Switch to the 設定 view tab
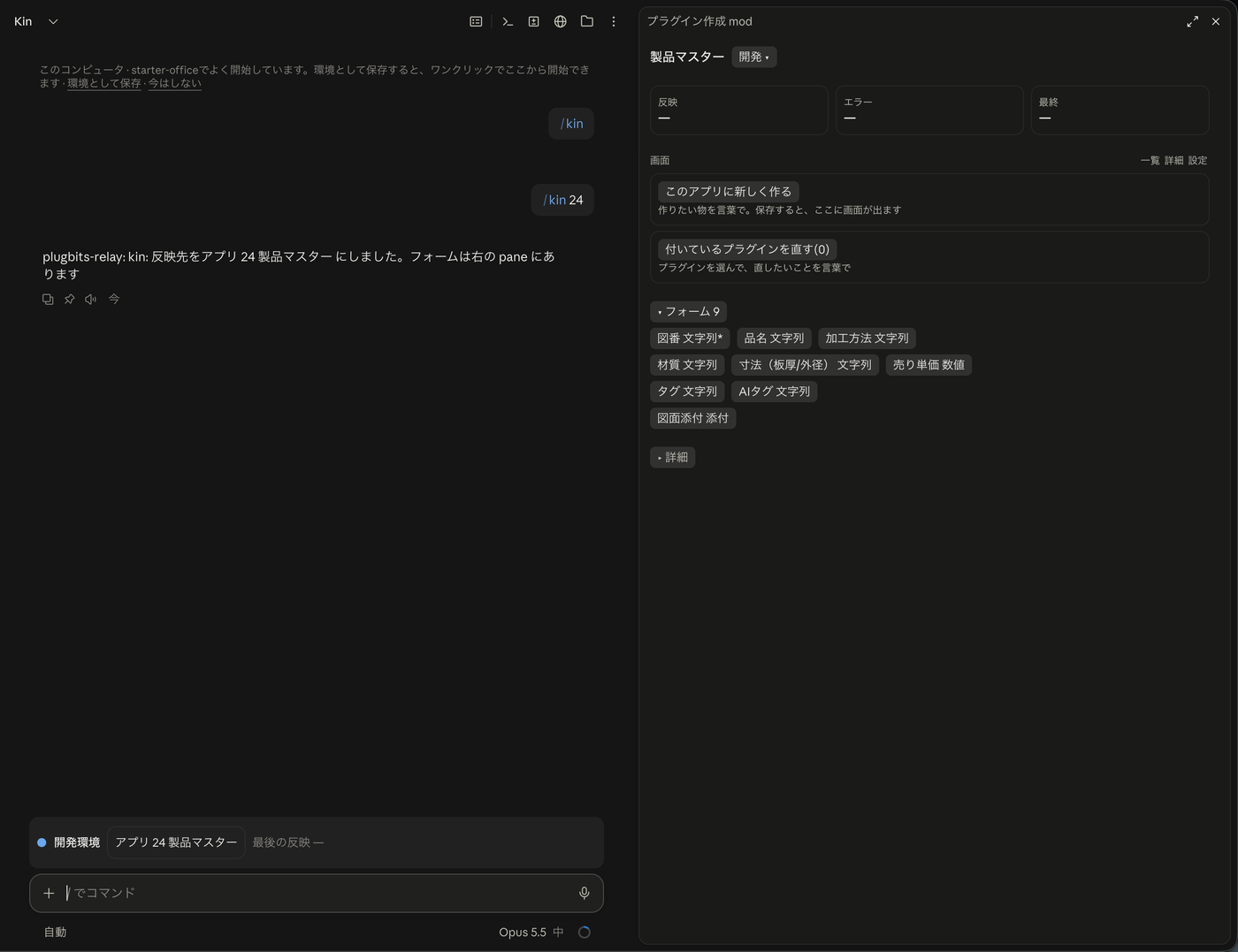This screenshot has height=952, width=1238. (x=1197, y=160)
